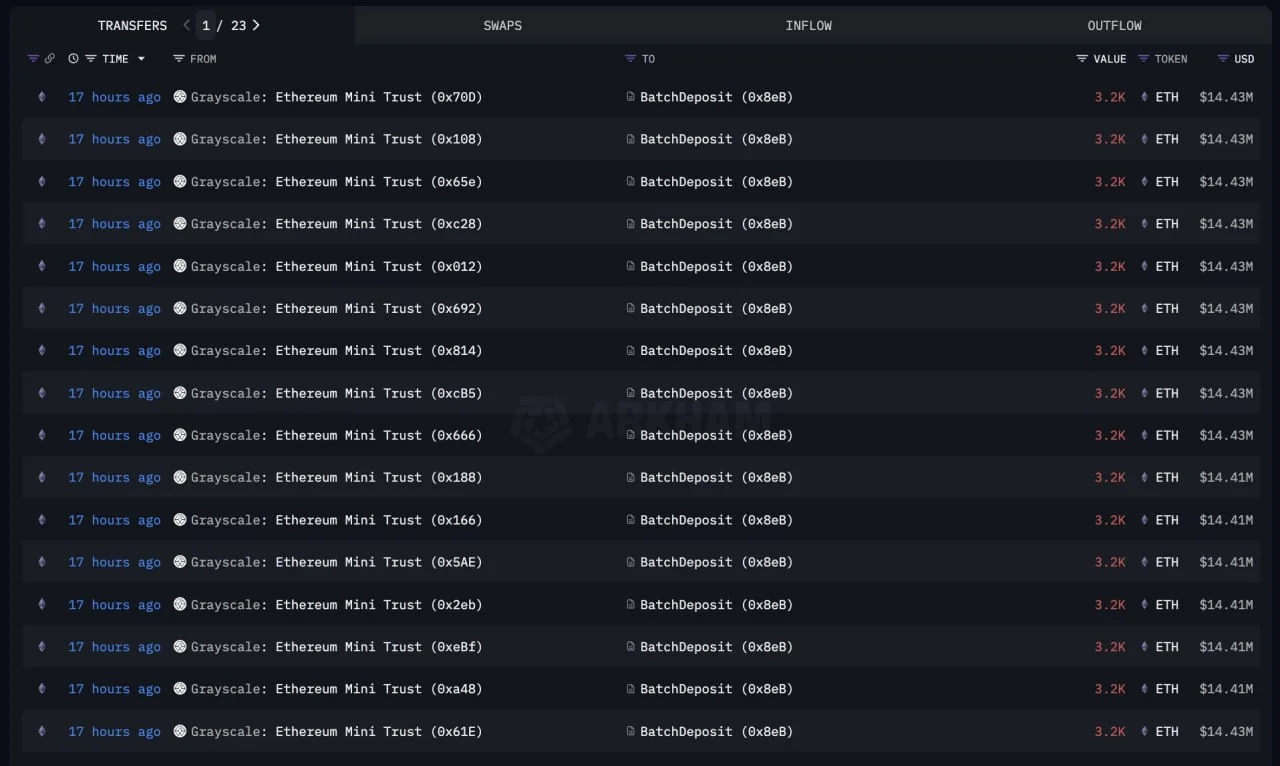Switch to the SWAPS tab
Image resolution: width=1280 pixels, height=766 pixels.
pos(502,25)
